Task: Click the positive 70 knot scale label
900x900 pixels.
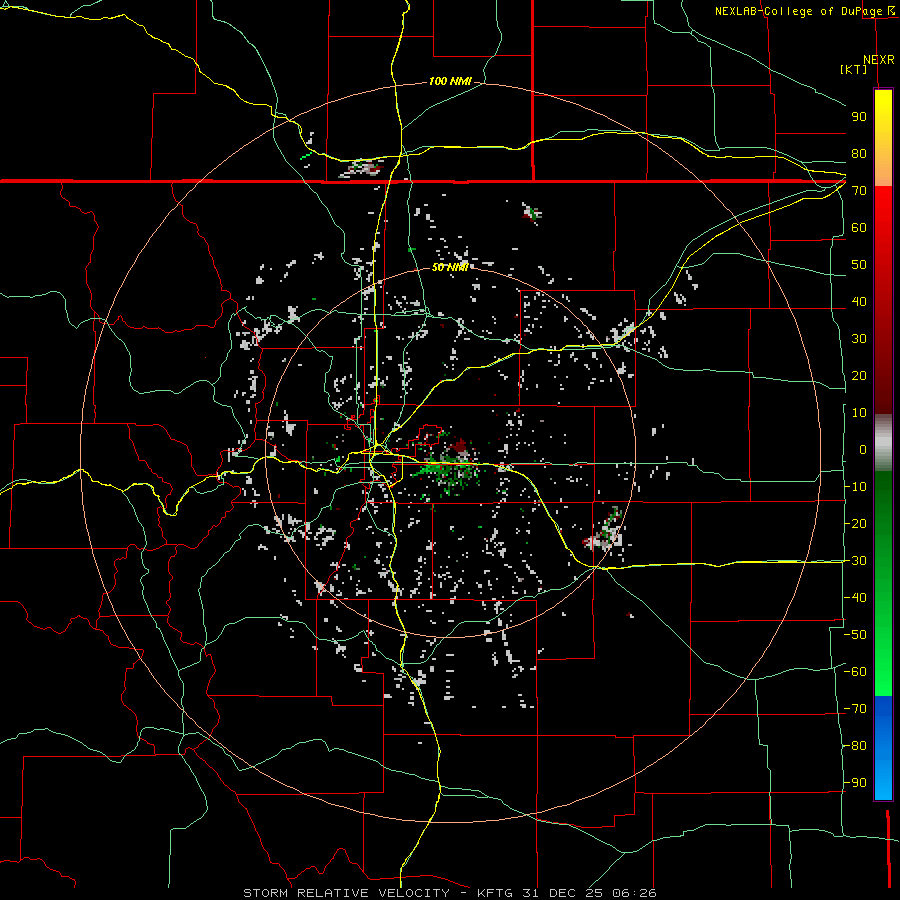Action: coord(859,191)
